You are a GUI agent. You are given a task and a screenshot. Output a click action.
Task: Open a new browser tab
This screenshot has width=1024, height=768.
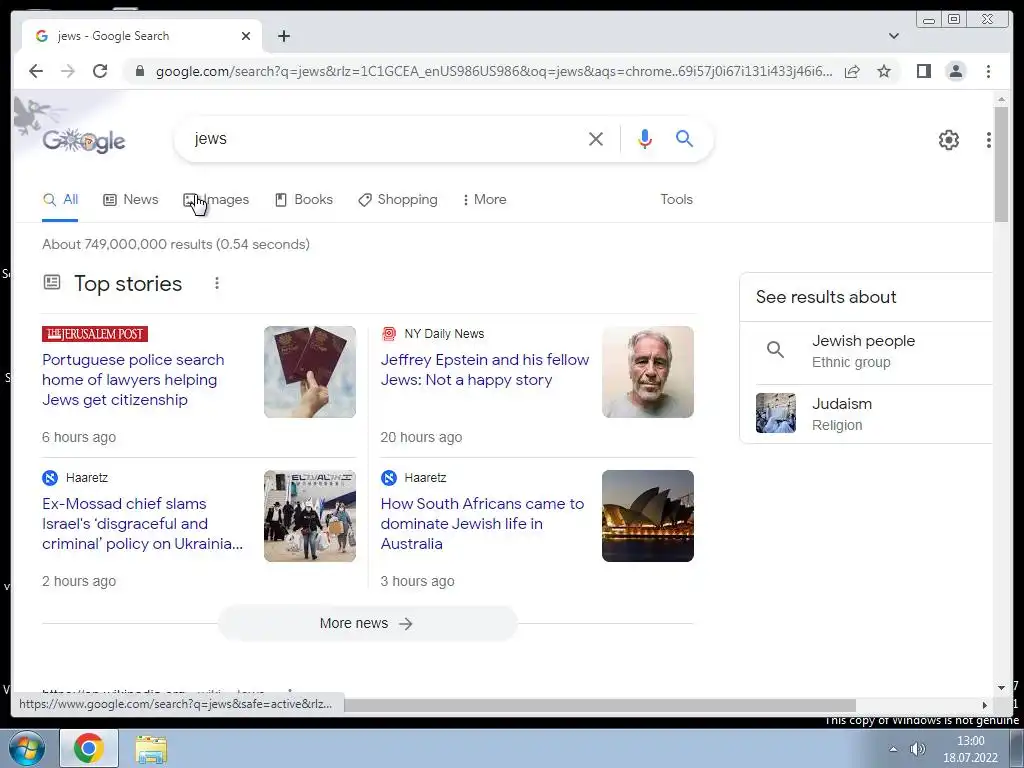click(x=283, y=36)
